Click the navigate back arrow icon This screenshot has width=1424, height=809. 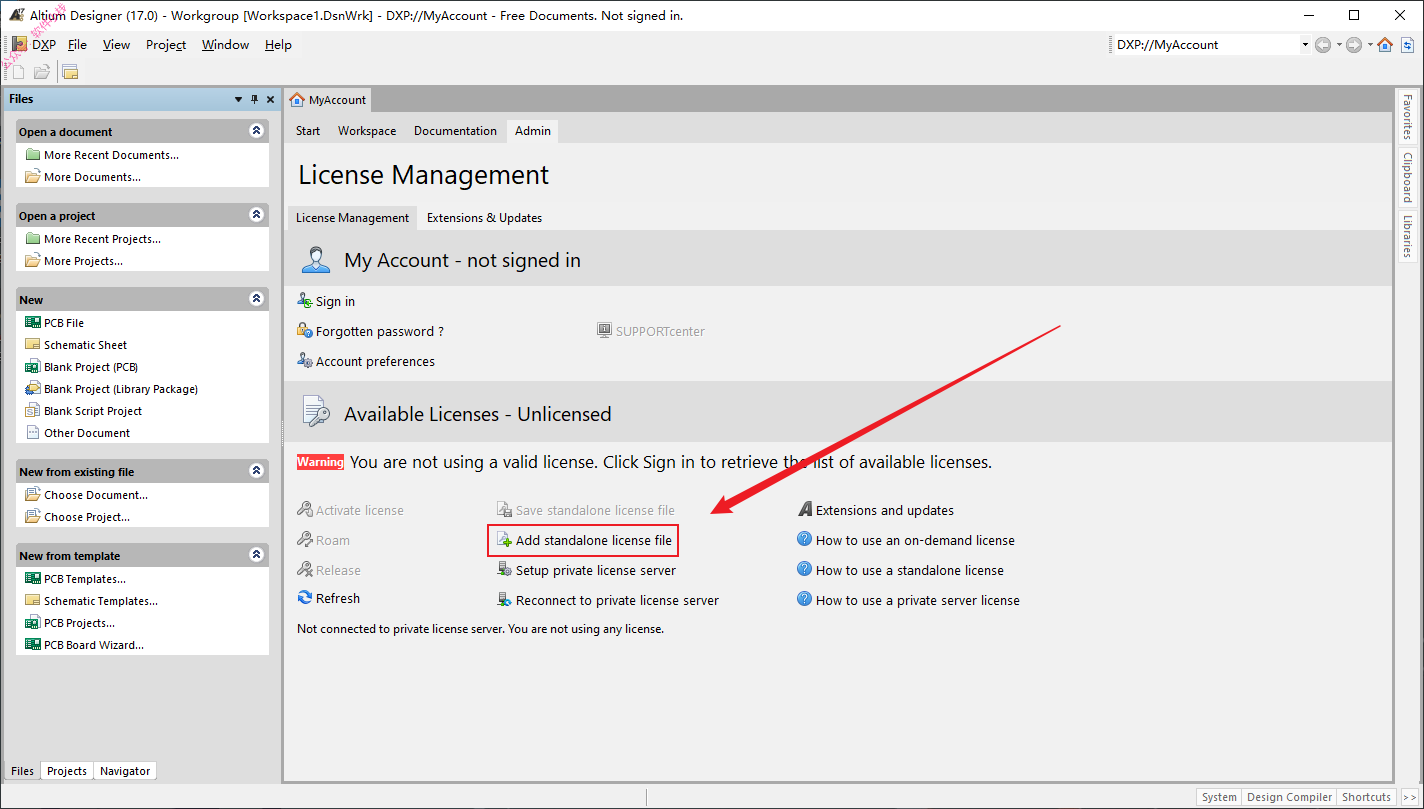point(1323,45)
